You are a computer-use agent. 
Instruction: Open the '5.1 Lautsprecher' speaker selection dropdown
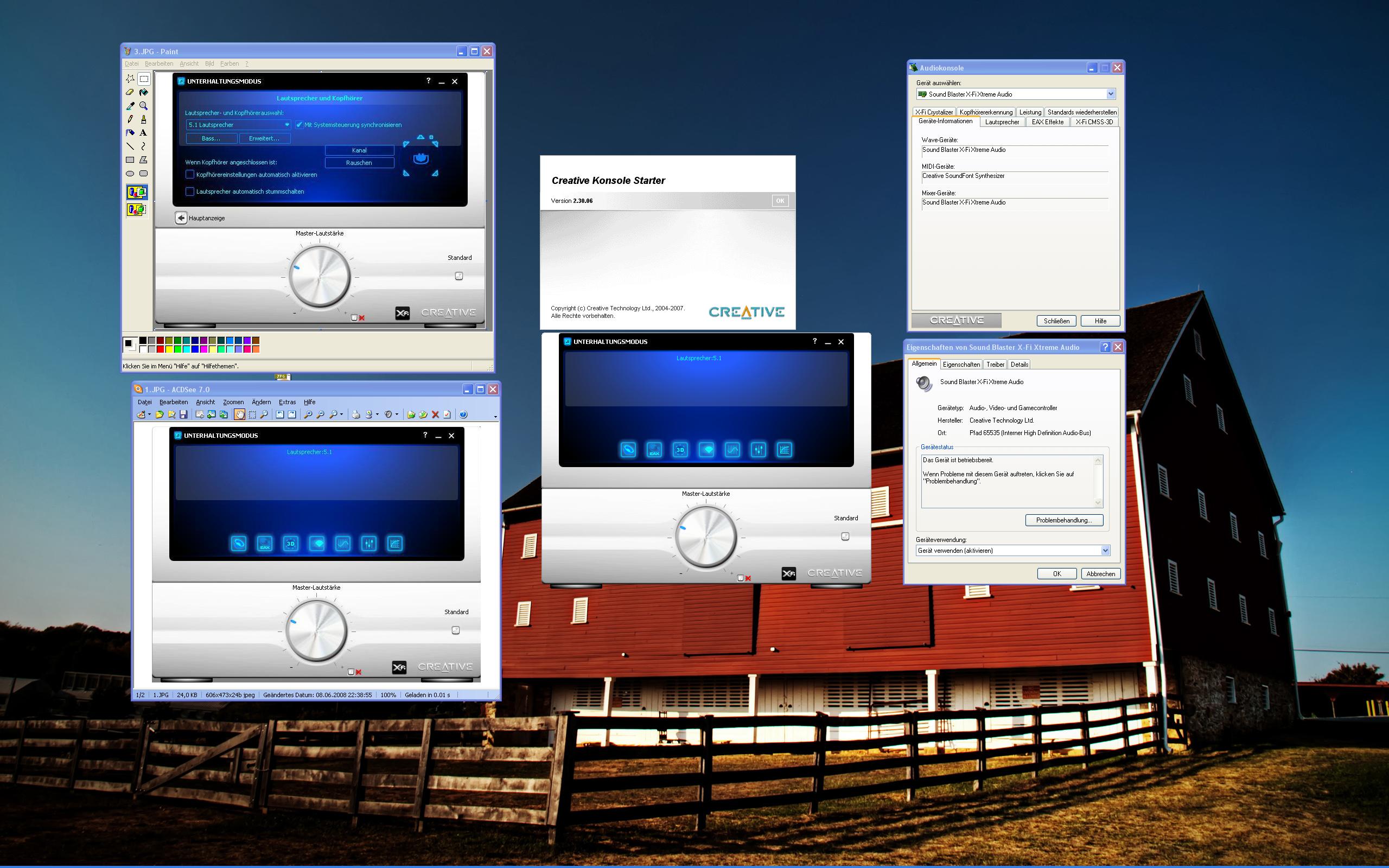pyautogui.click(x=287, y=125)
